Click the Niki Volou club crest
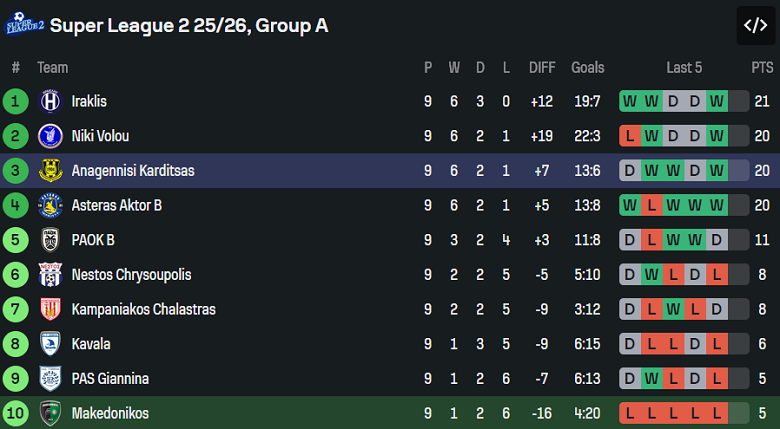 pos(50,136)
